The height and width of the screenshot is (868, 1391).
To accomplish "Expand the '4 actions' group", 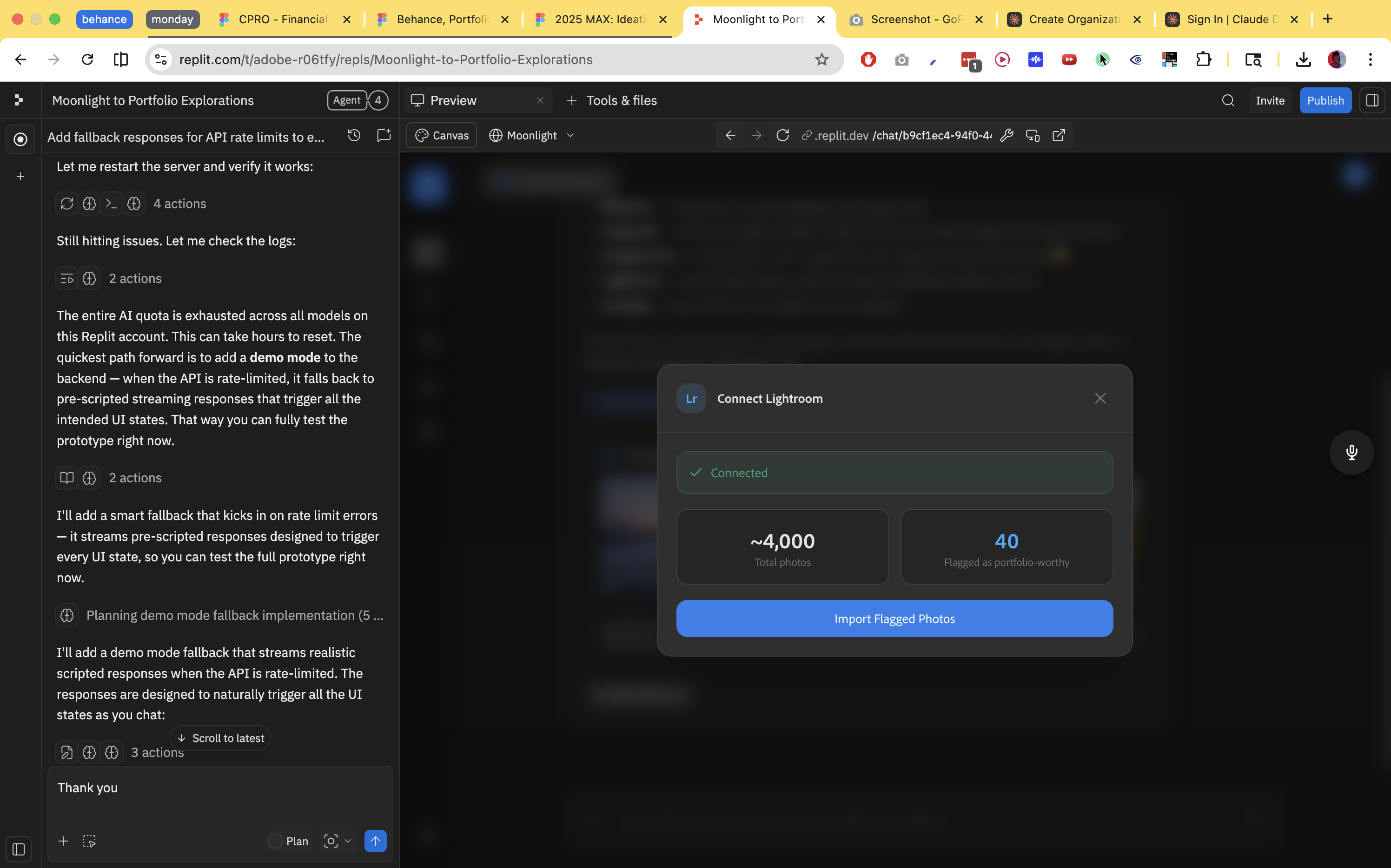I will pos(131,204).
